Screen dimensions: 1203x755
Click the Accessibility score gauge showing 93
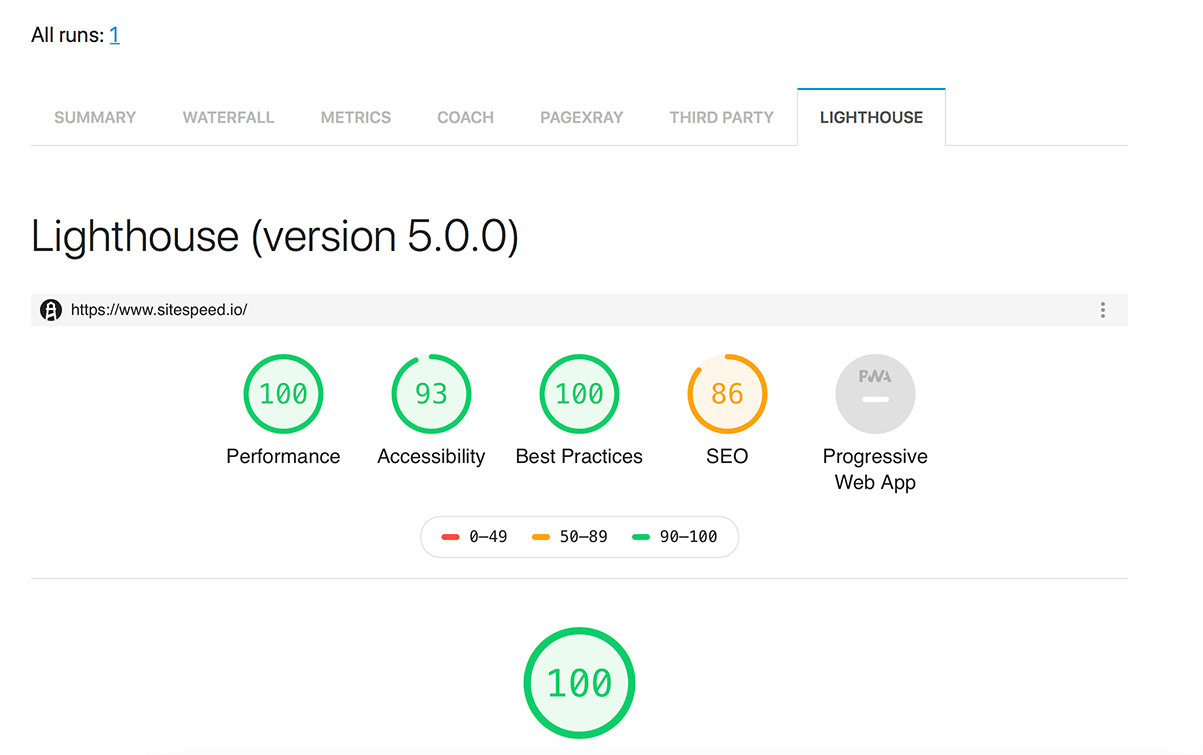(x=431, y=394)
